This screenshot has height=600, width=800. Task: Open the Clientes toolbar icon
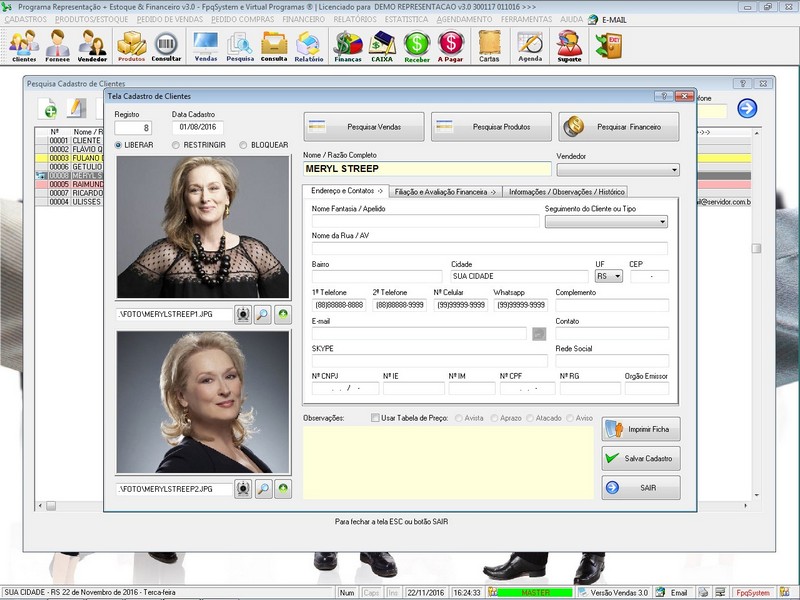coord(24,45)
